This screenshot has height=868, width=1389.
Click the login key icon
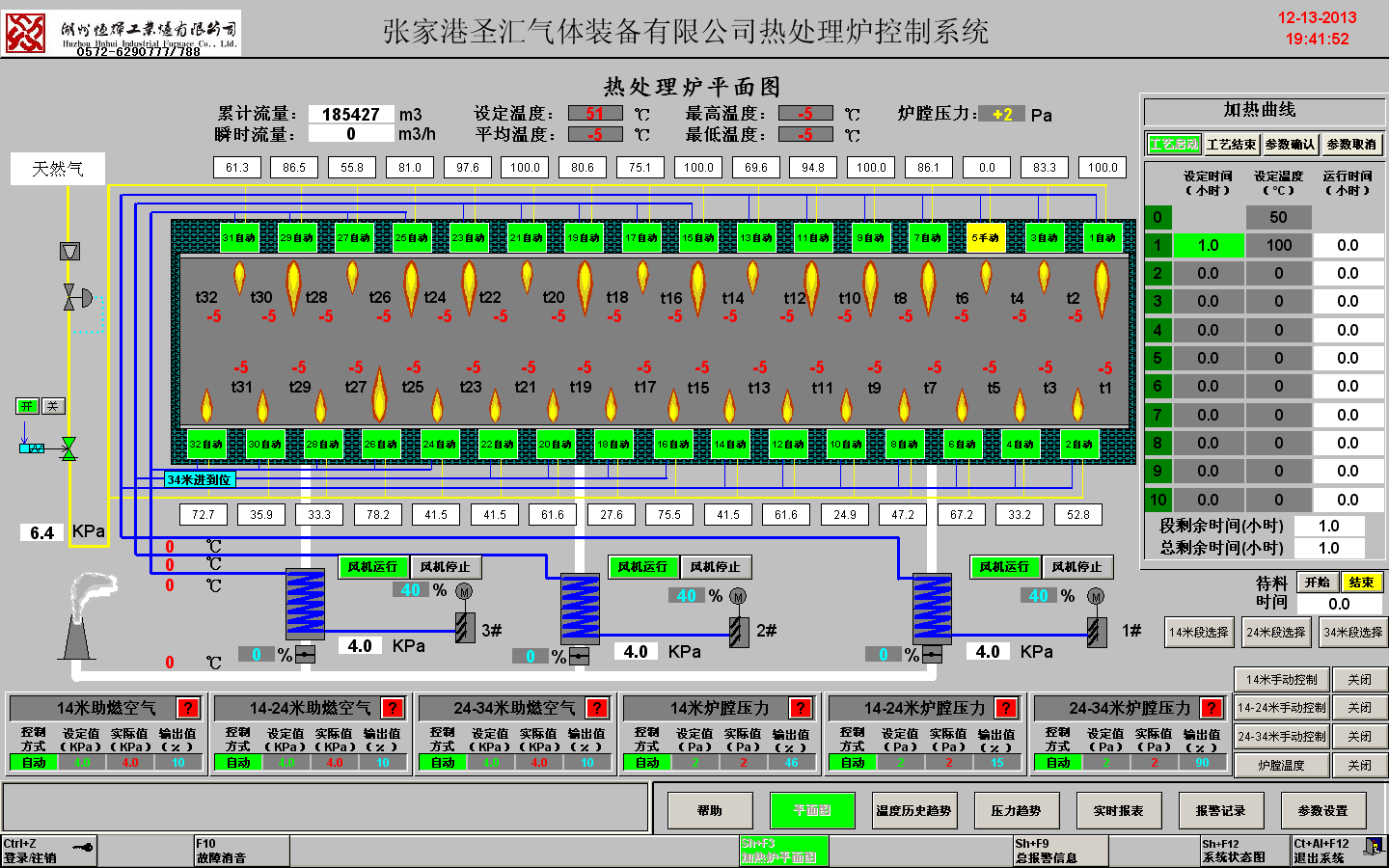coord(84,847)
